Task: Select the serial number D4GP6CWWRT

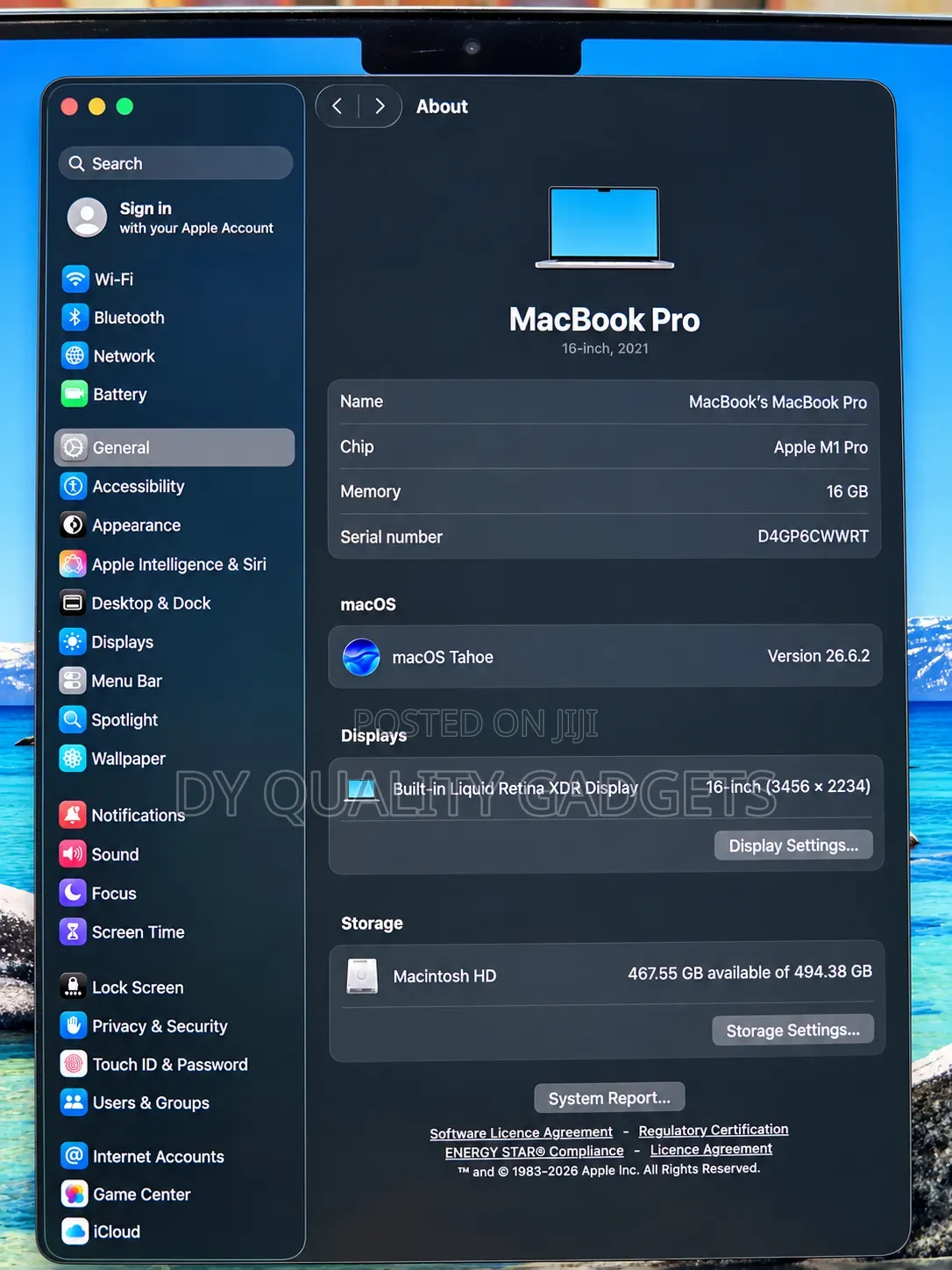Action: [x=813, y=536]
